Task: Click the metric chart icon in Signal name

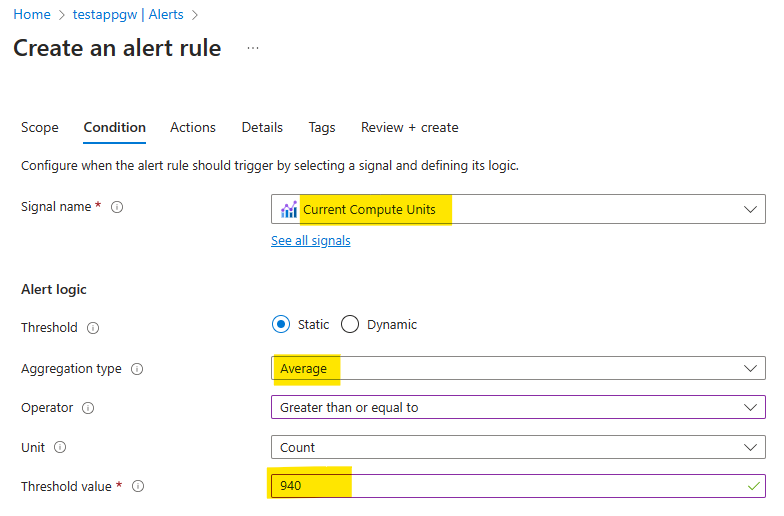Action: (289, 209)
